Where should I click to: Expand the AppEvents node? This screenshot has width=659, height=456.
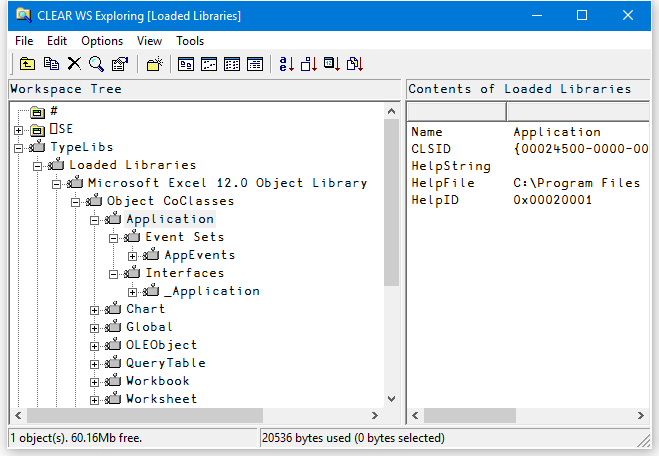[x=134, y=255]
